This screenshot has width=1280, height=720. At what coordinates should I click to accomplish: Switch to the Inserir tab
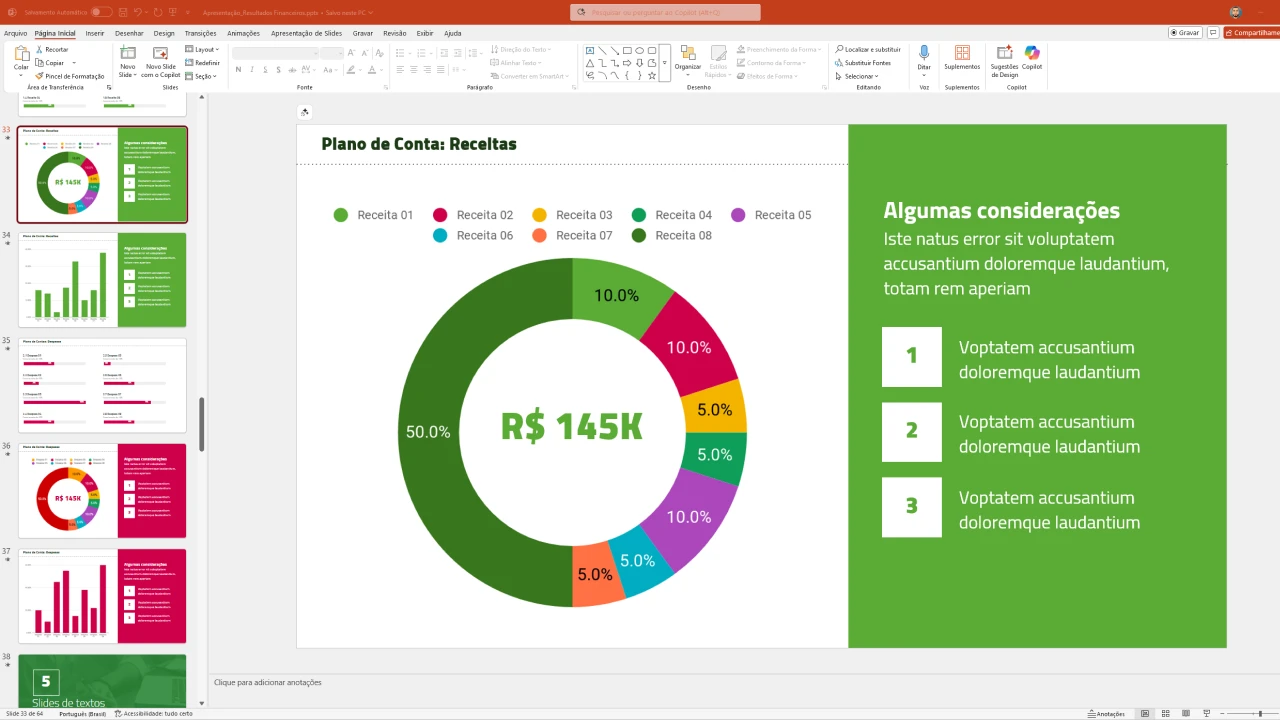point(95,33)
